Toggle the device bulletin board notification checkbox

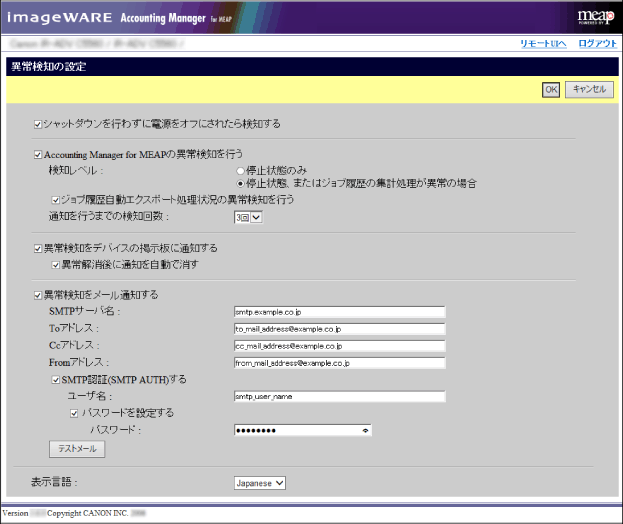[38, 248]
